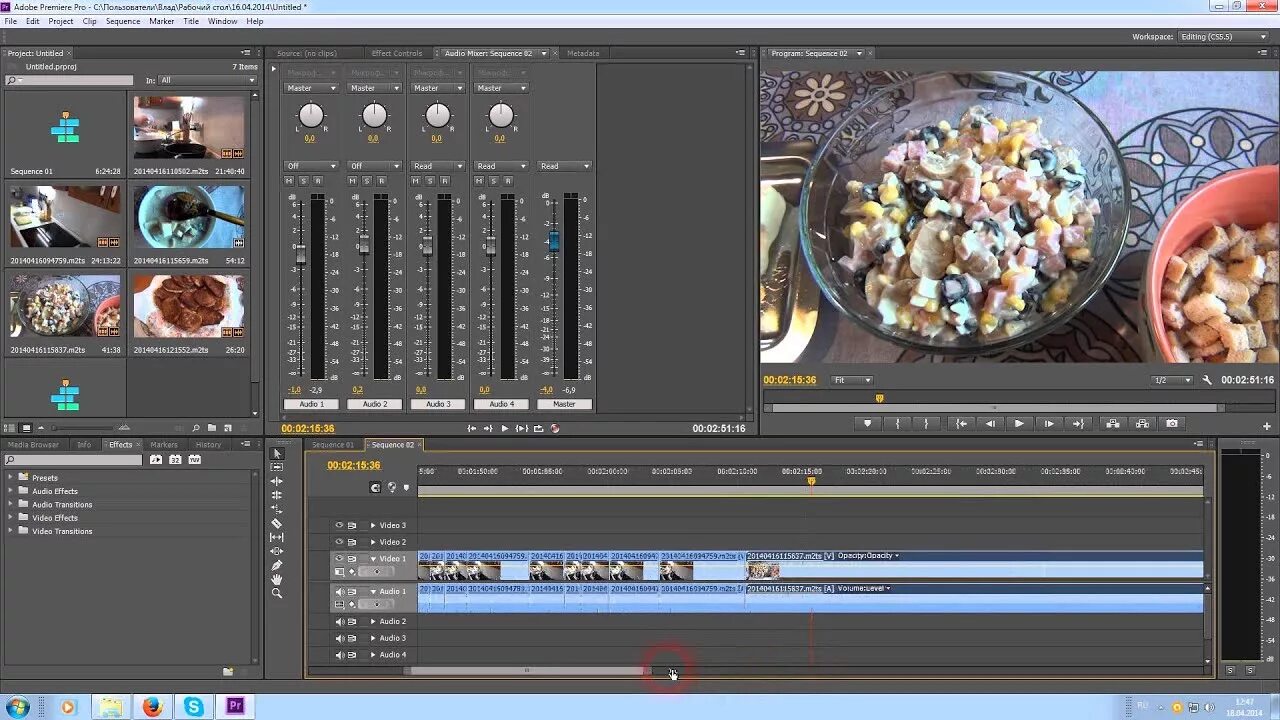Select the Slip tool
The image size is (1280, 720).
click(x=277, y=537)
